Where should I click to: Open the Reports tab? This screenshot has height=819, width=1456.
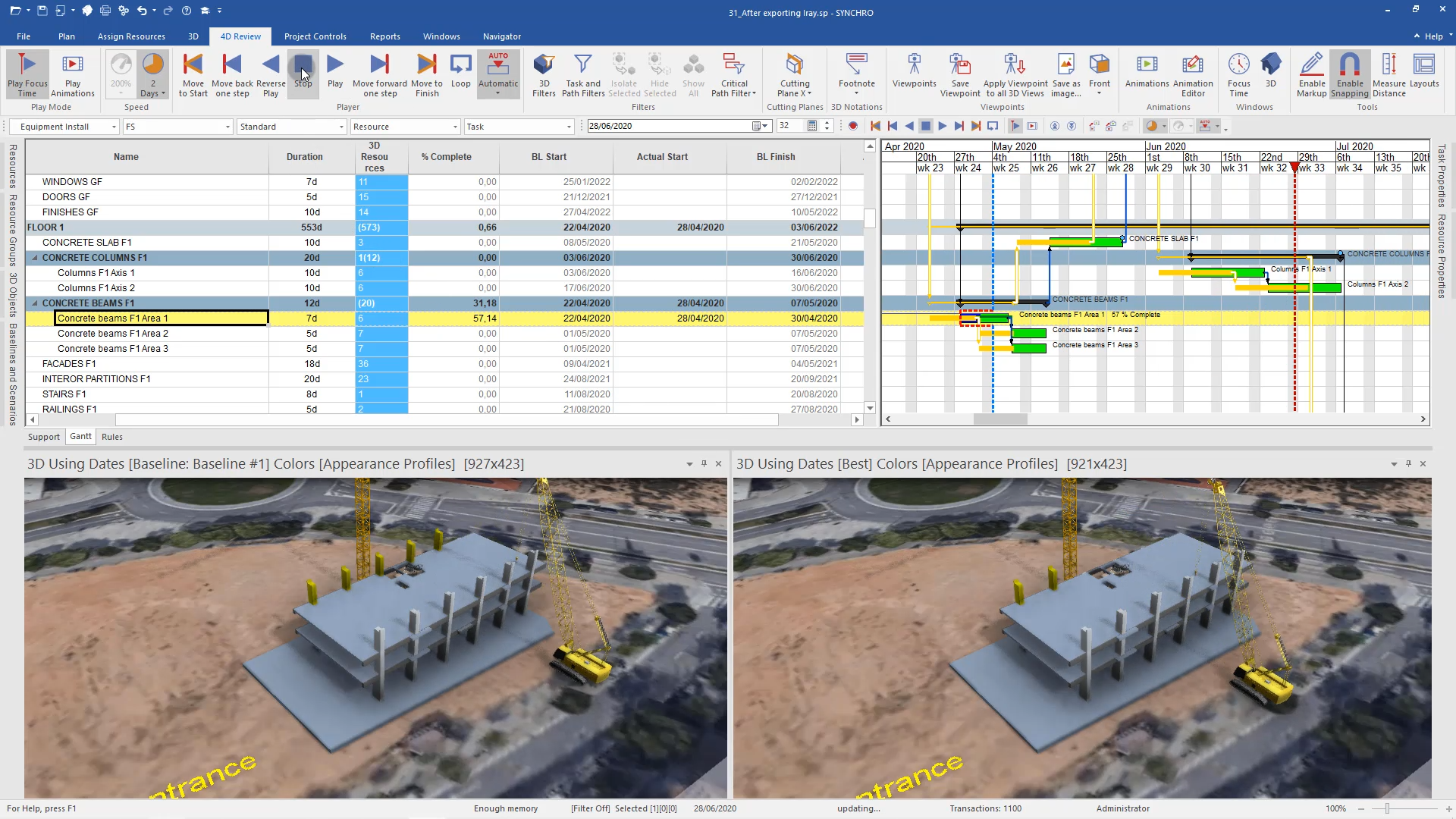tap(384, 36)
